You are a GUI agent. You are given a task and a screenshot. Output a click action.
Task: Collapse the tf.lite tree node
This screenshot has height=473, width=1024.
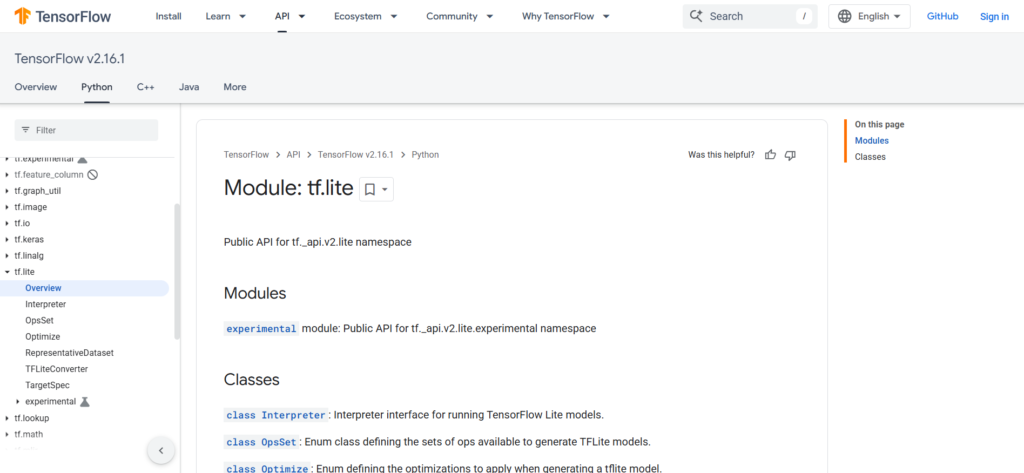coord(7,272)
